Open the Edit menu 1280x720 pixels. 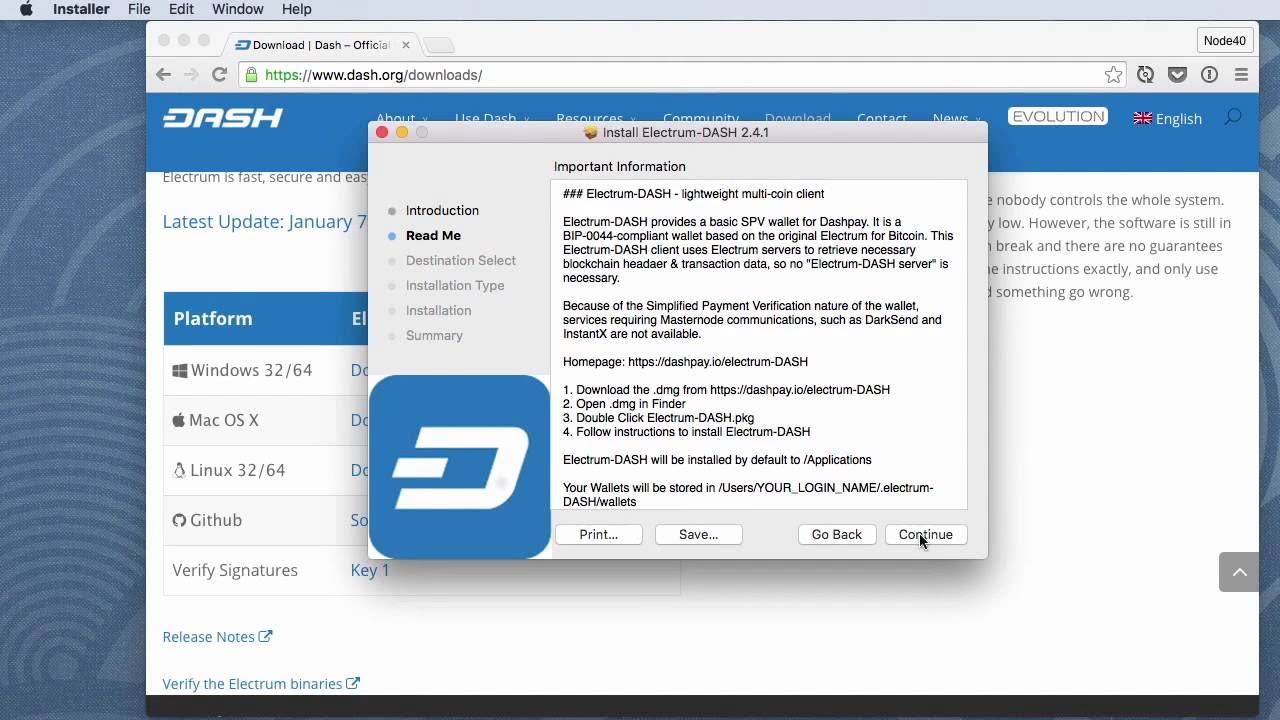181,9
